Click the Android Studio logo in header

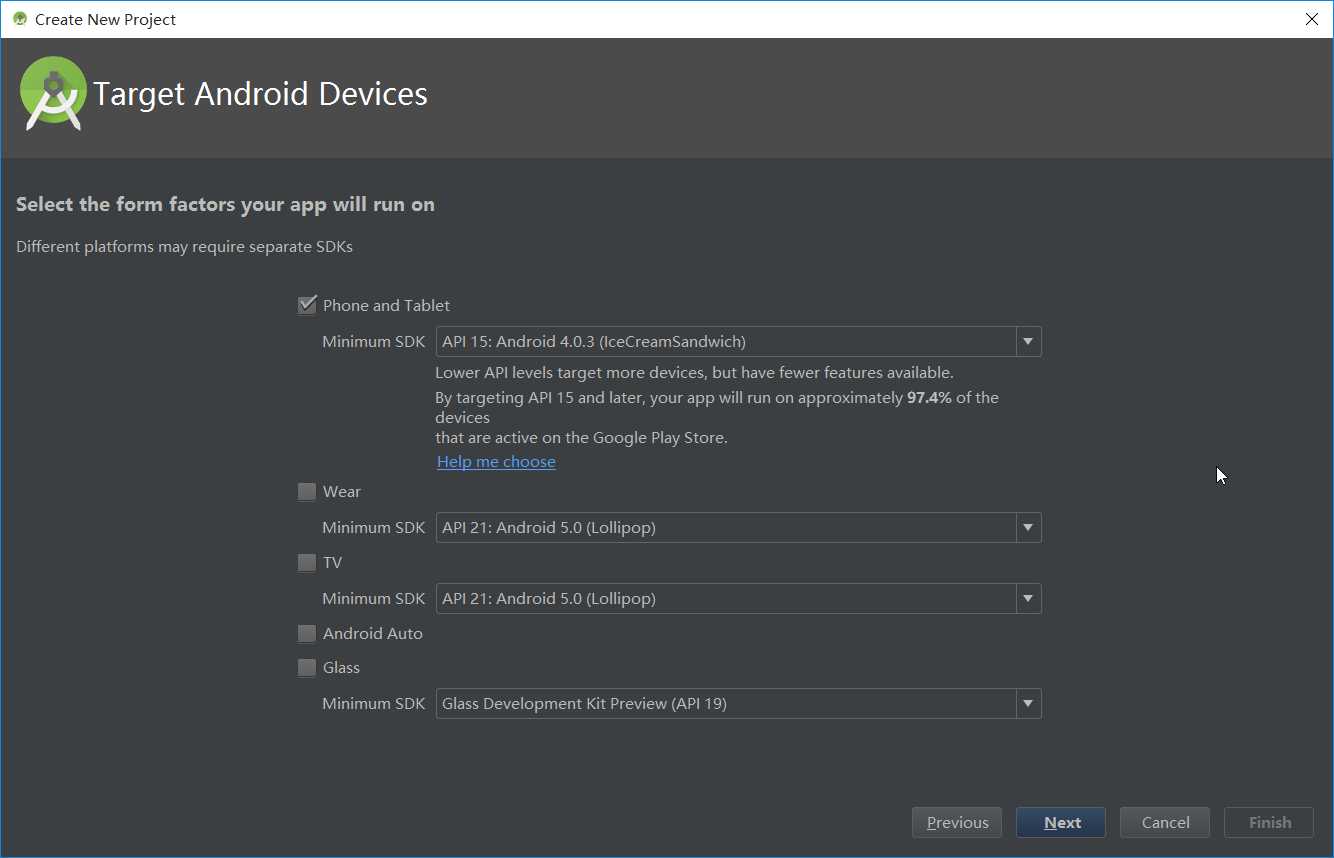[52, 93]
